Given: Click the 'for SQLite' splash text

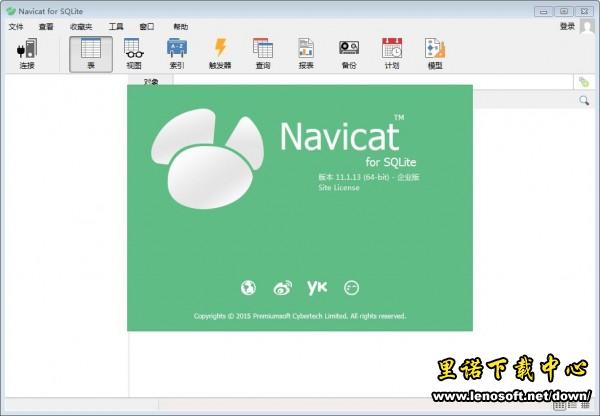Looking at the screenshot, I should 391,162.
